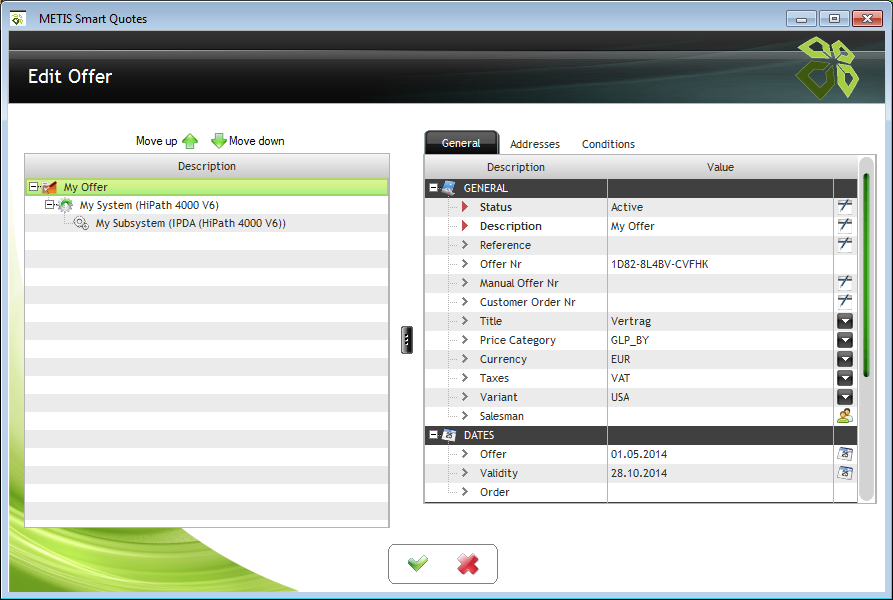Click the Value column header
Screen dimensions: 893x600
pos(720,167)
